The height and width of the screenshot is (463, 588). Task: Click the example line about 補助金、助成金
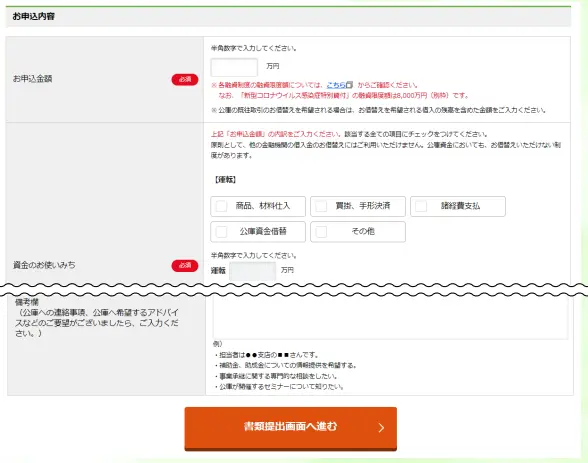pos(286,365)
